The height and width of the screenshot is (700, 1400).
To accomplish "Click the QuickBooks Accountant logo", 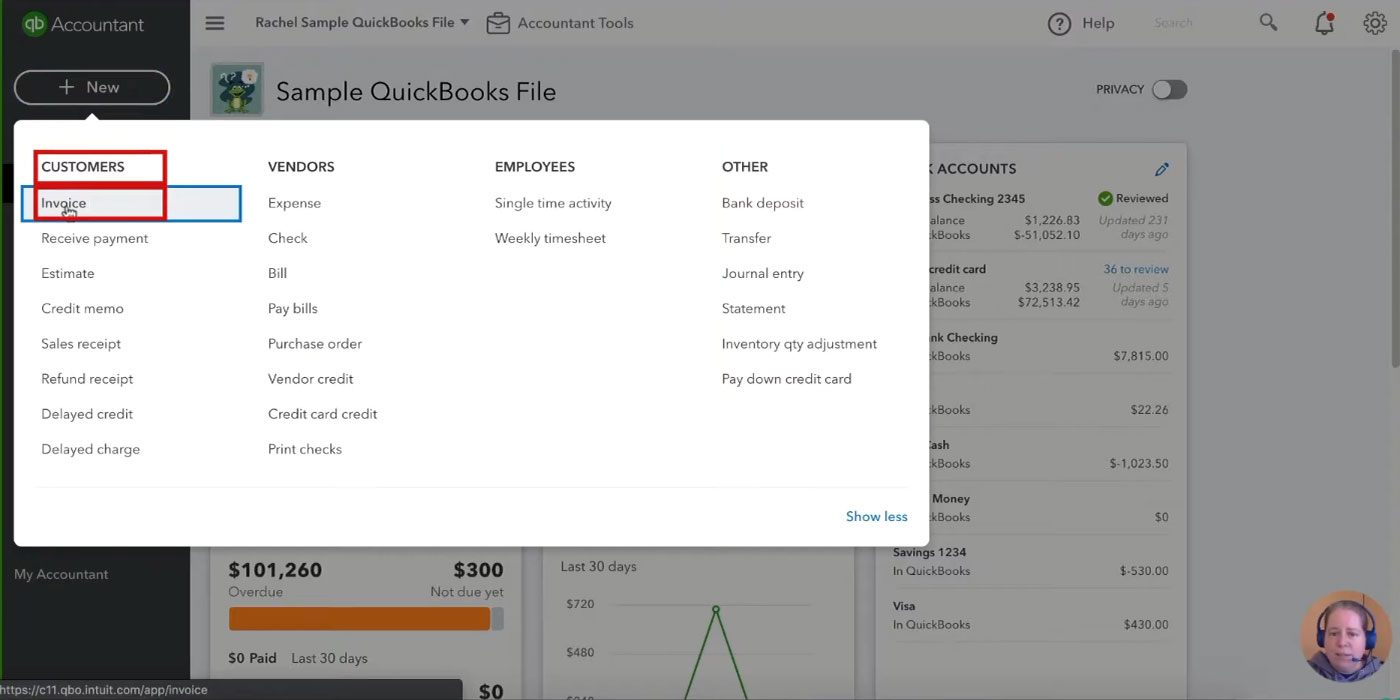I will [83, 24].
